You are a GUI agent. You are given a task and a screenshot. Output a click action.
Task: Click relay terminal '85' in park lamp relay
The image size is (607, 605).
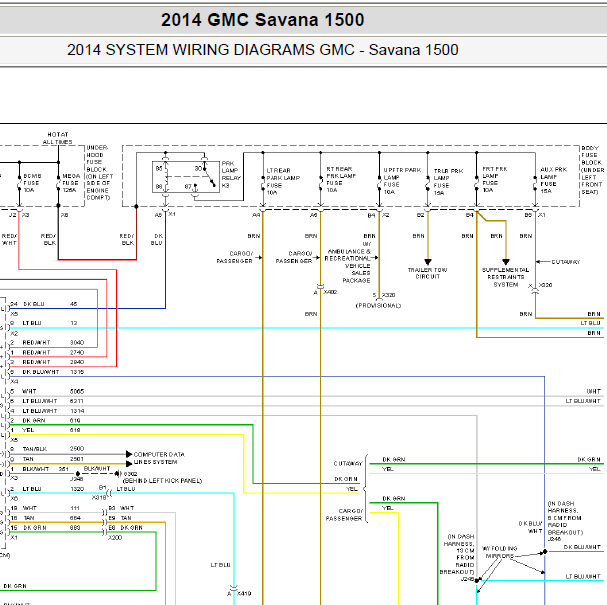[x=159, y=169]
